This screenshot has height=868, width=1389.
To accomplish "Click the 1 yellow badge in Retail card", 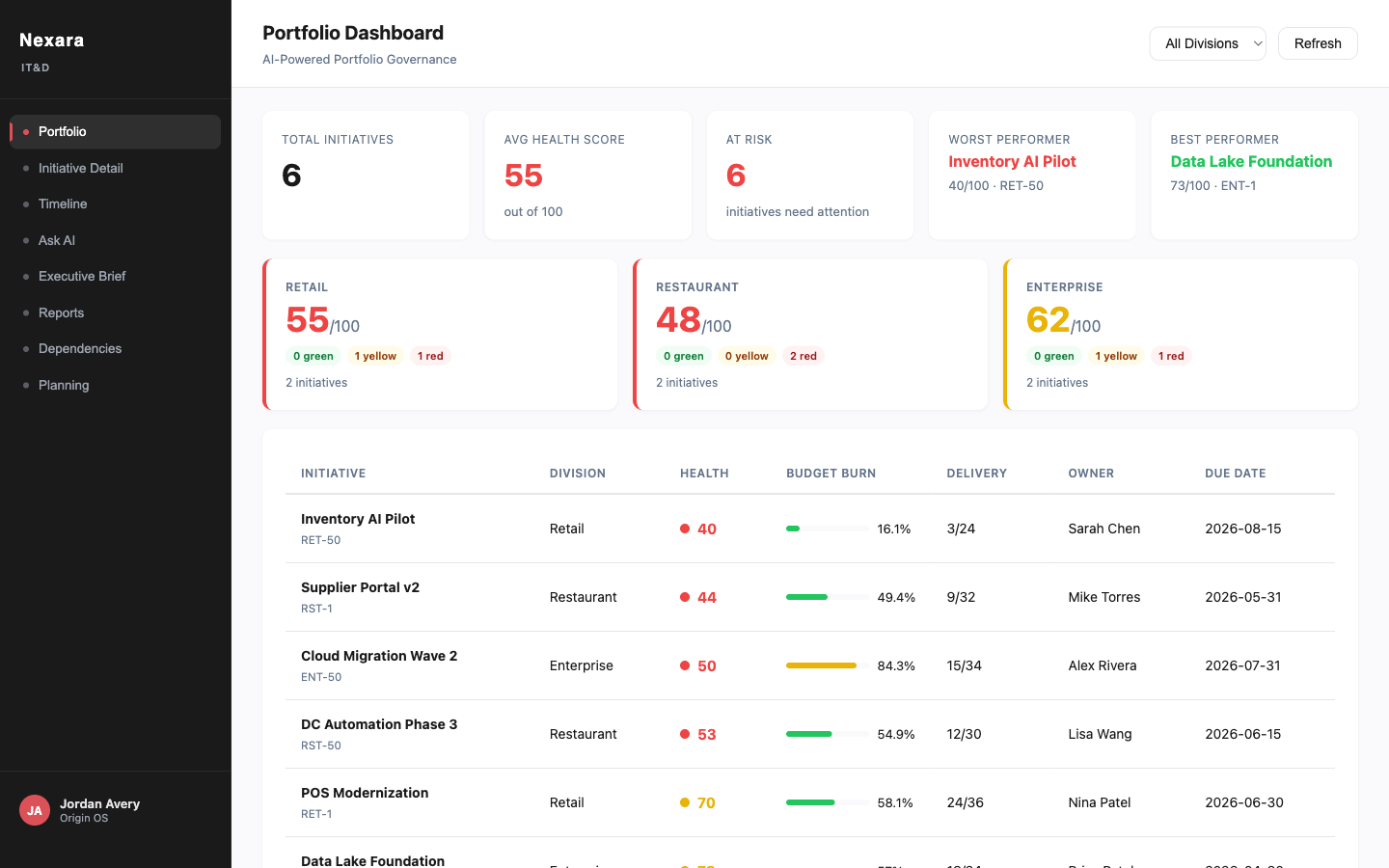I will 375,356.
